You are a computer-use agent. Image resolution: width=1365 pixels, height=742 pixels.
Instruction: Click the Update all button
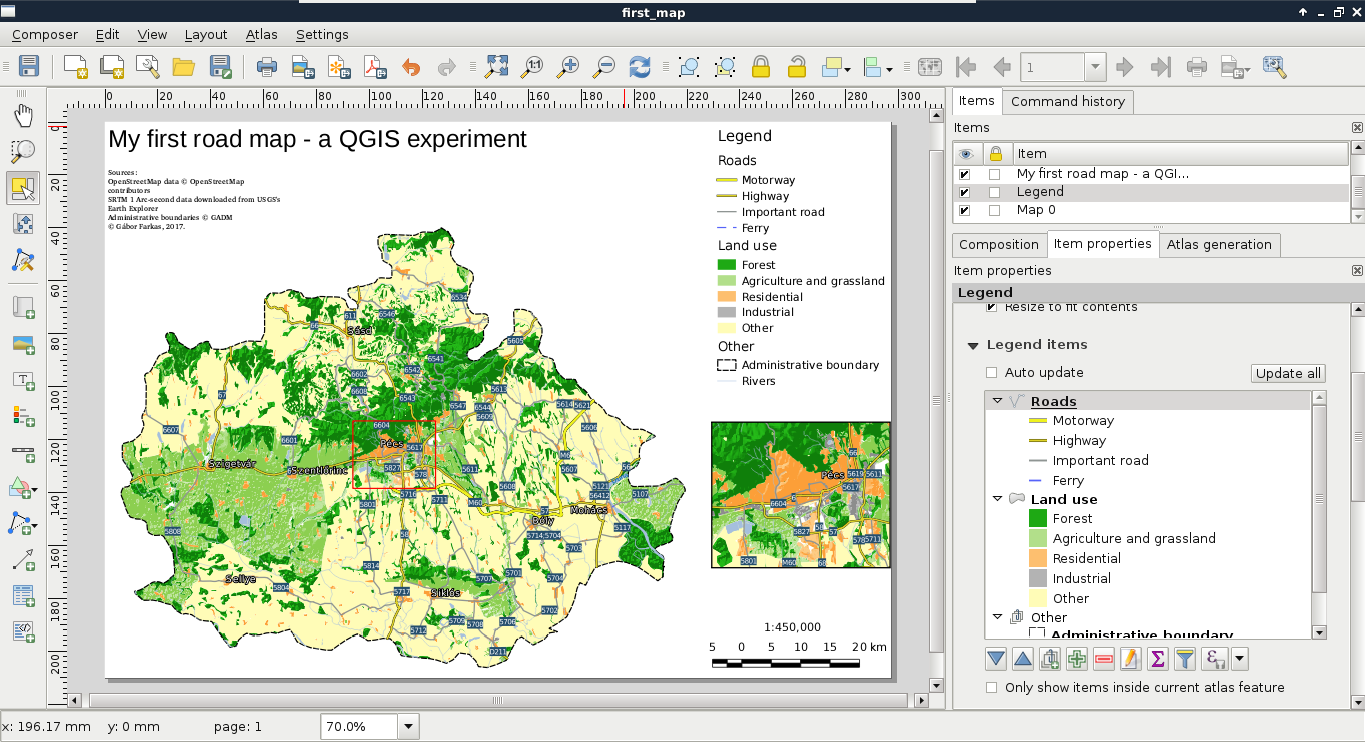point(1288,373)
